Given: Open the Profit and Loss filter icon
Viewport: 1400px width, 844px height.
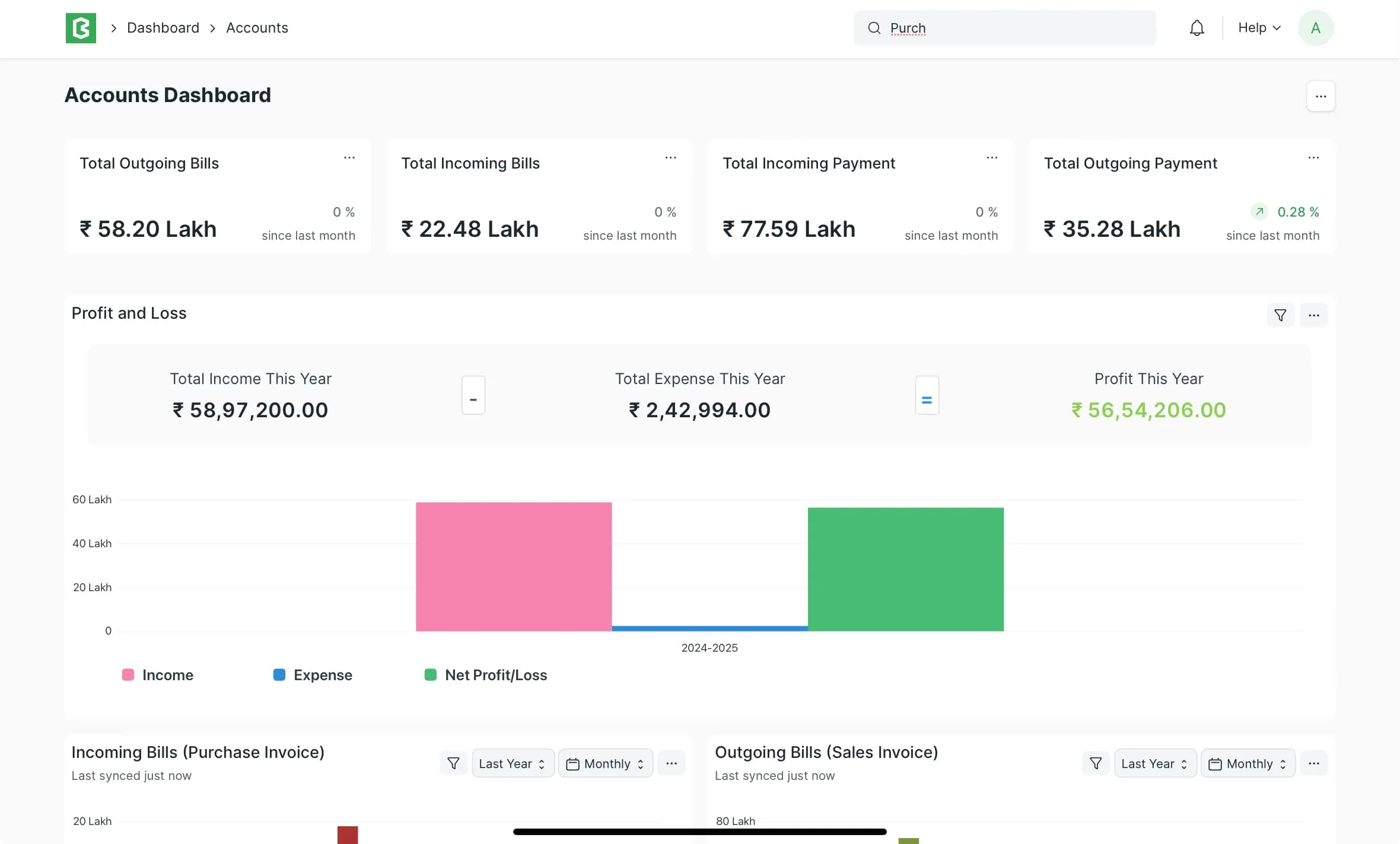Looking at the screenshot, I should pyautogui.click(x=1280, y=315).
